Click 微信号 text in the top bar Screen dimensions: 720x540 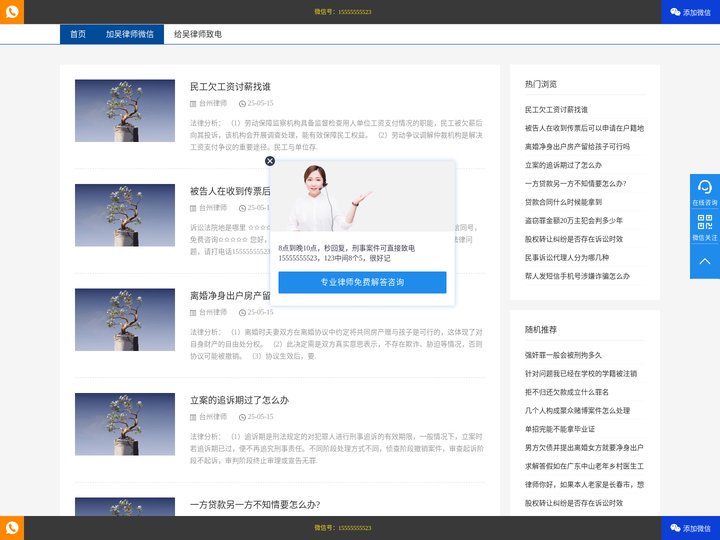[343, 12]
